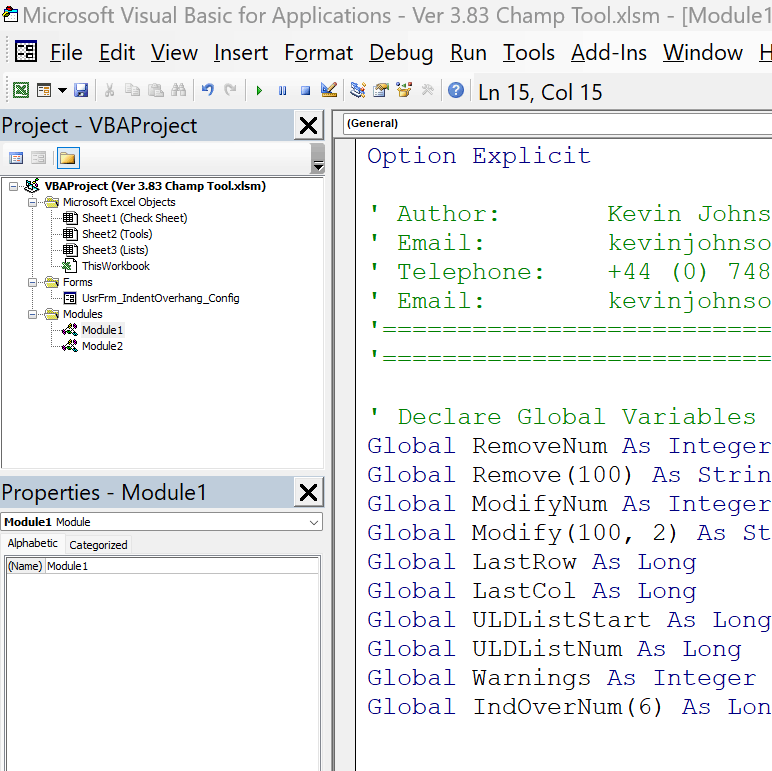Select the Microsoft Excel Objects folder label

(x=119, y=202)
